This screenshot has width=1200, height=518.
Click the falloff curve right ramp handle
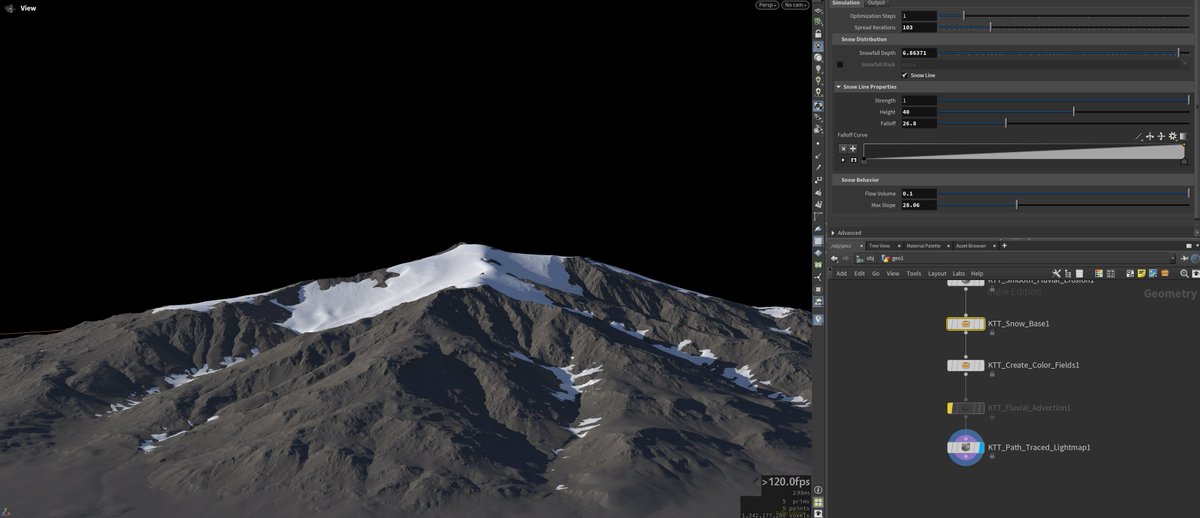point(1184,161)
